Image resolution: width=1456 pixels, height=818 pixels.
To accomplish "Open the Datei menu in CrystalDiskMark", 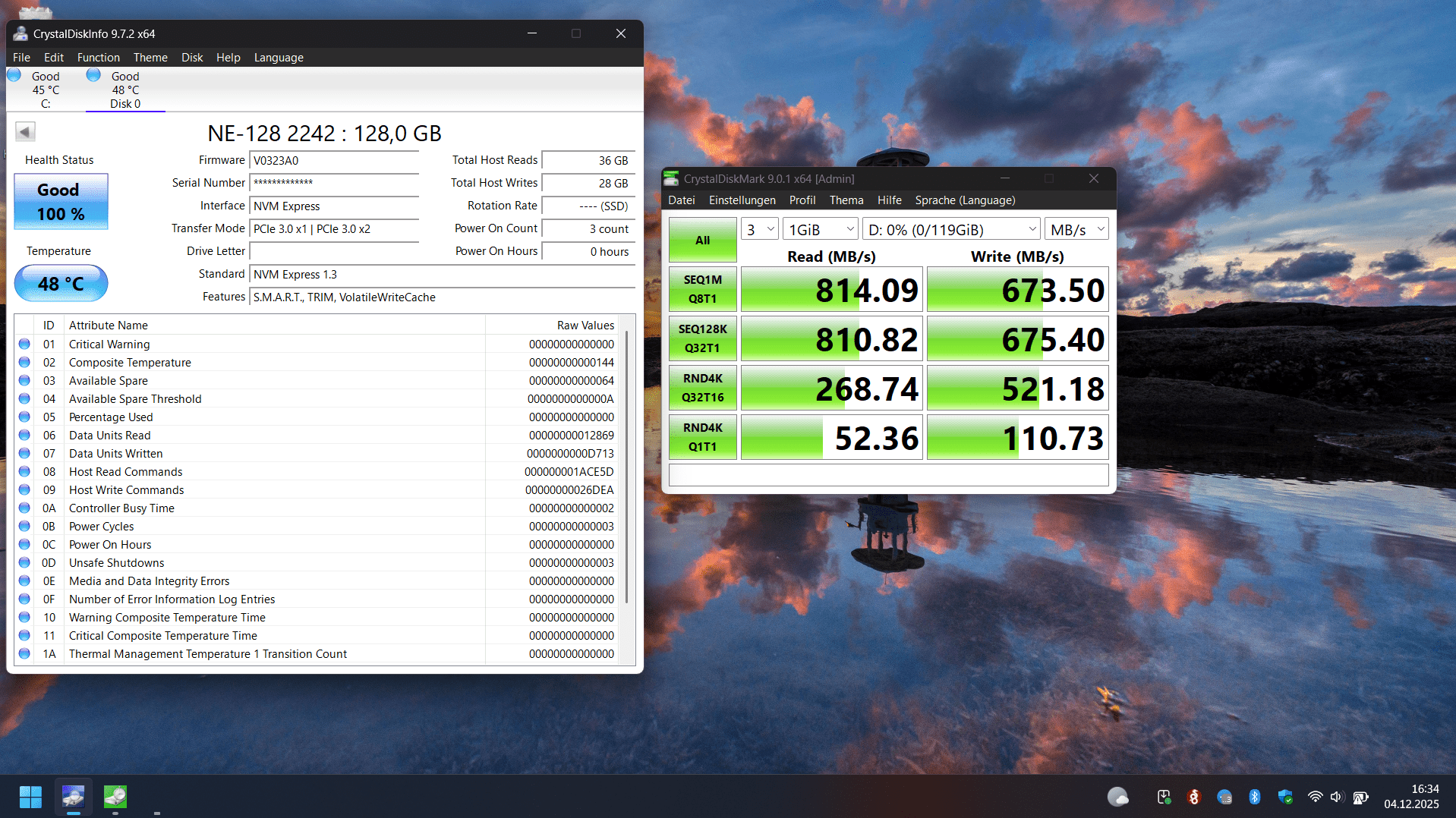I will pos(682,200).
